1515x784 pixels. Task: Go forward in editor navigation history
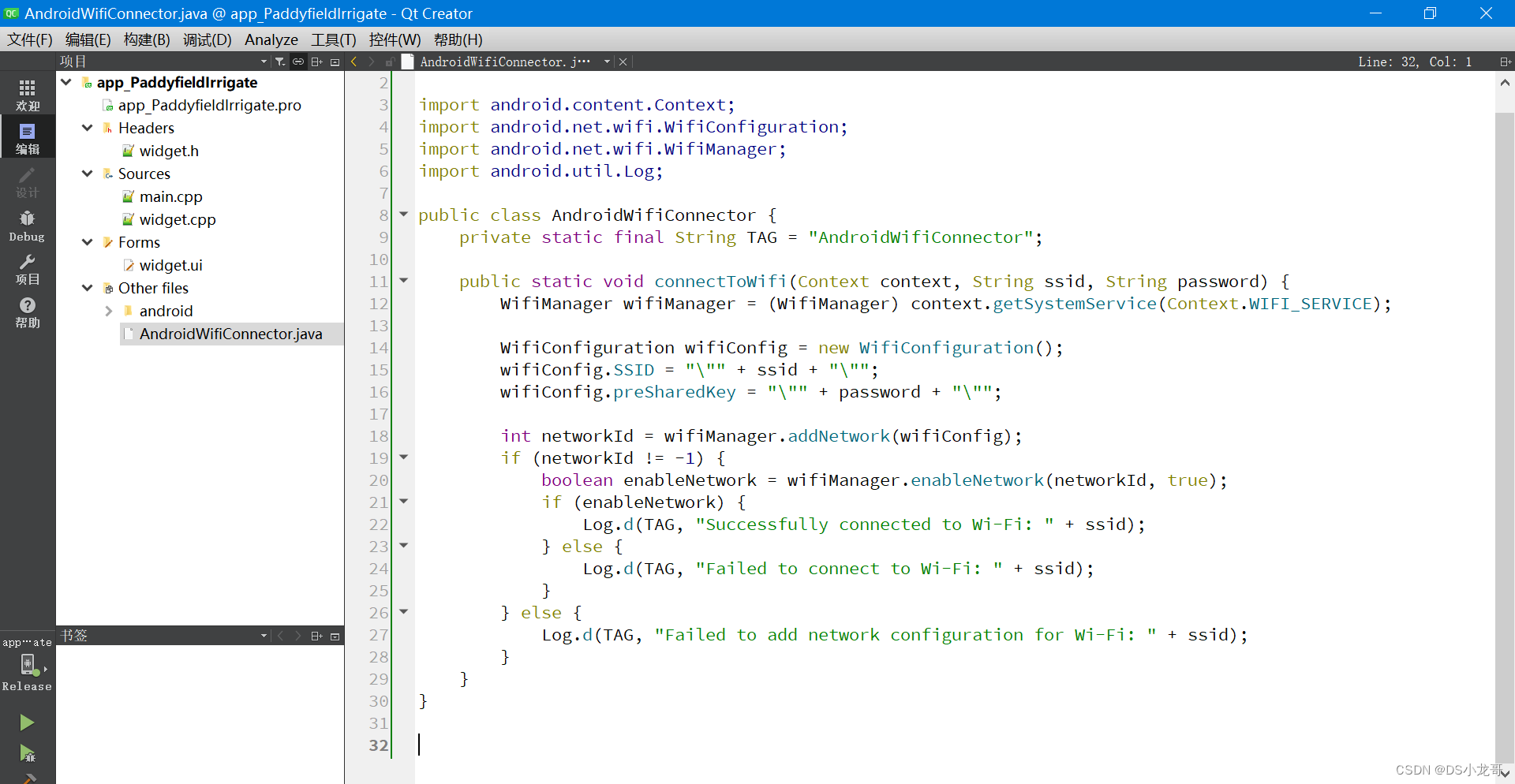tap(371, 62)
